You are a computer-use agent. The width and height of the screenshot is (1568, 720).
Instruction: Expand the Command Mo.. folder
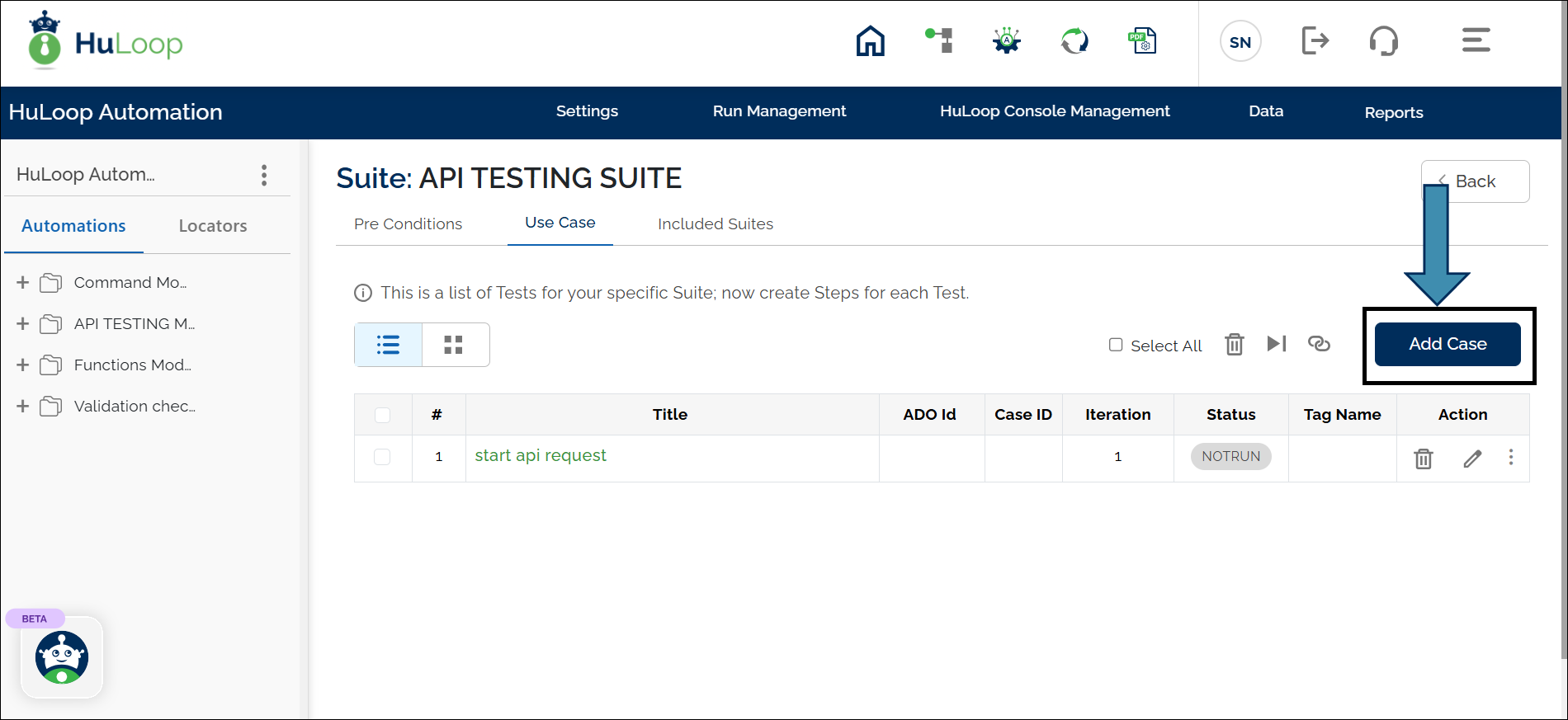23,283
